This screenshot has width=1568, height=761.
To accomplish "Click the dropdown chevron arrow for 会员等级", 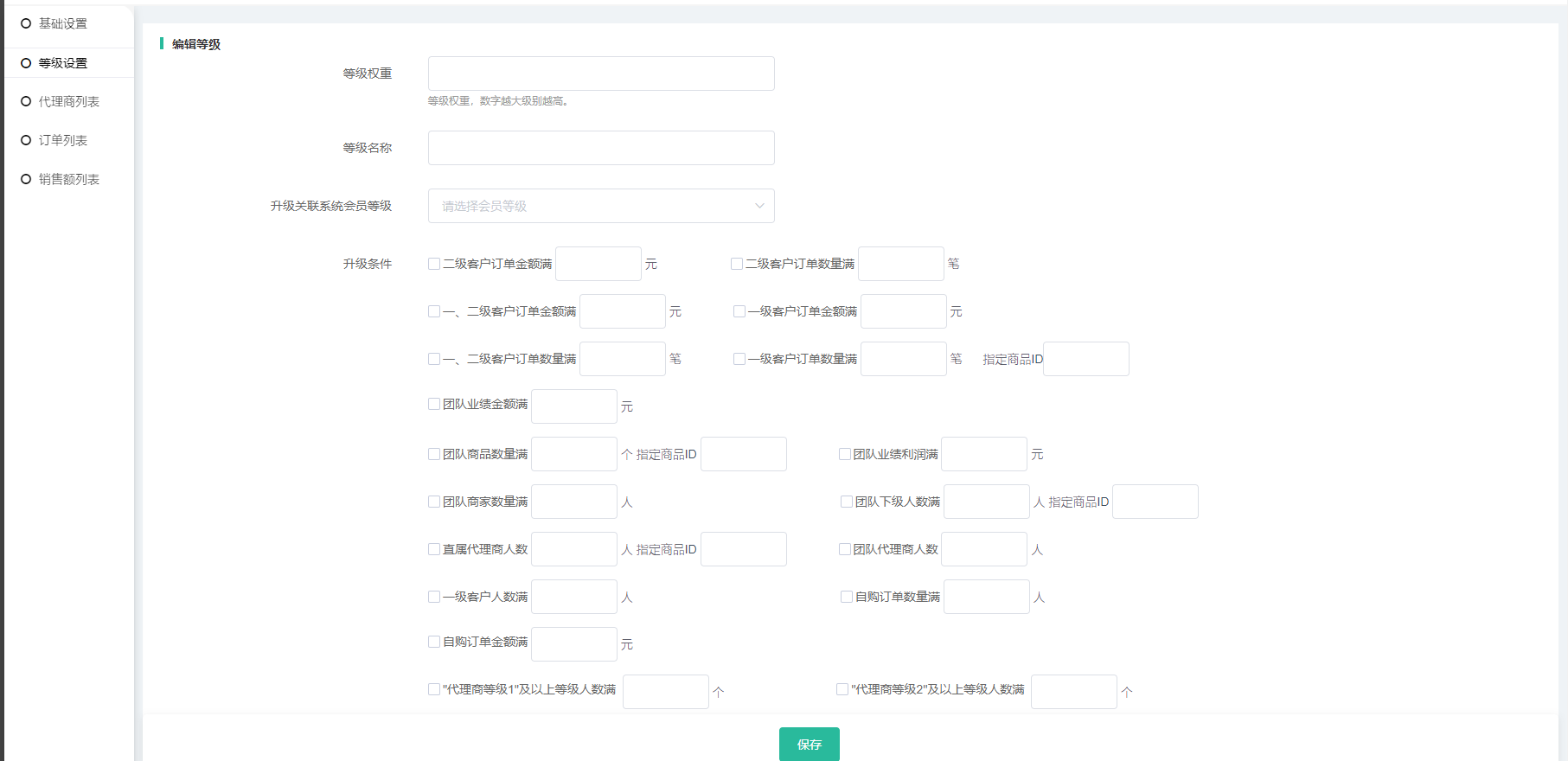I will pos(759,206).
